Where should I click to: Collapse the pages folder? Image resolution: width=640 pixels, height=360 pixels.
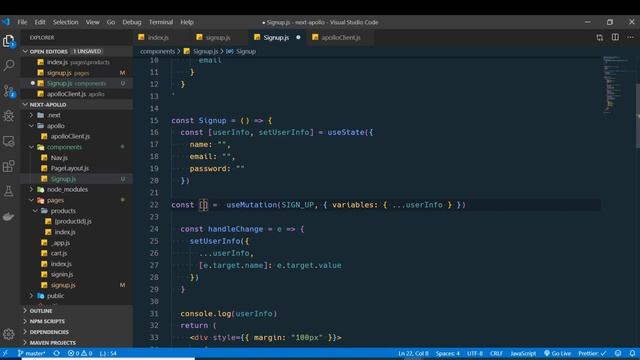(x=55, y=200)
